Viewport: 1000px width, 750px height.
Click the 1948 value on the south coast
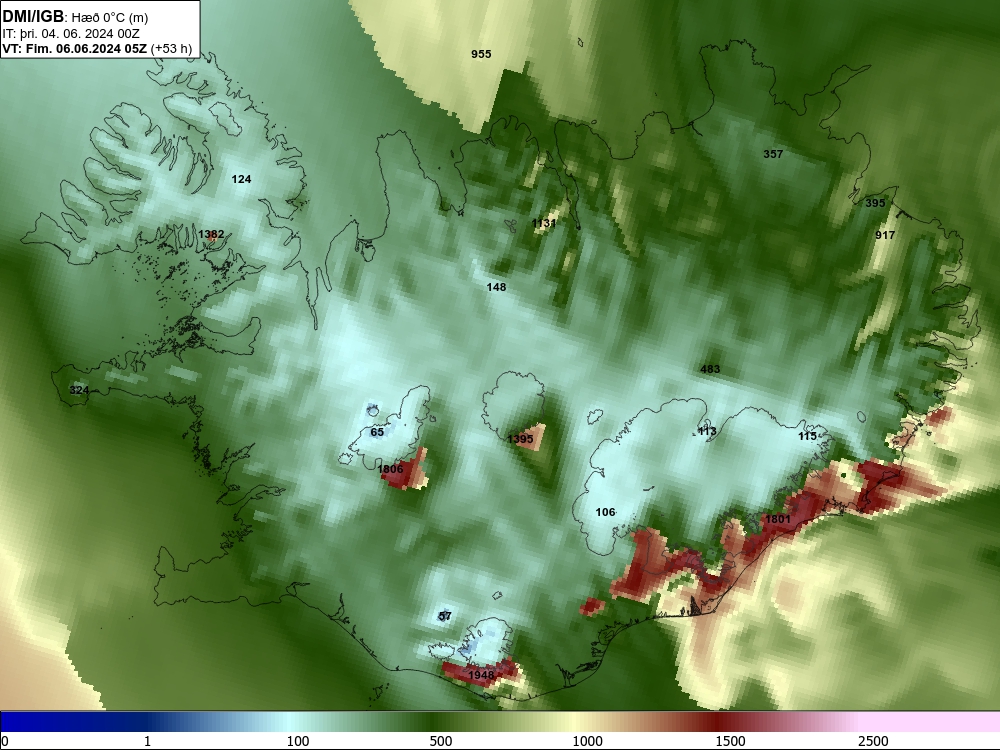pyautogui.click(x=481, y=675)
